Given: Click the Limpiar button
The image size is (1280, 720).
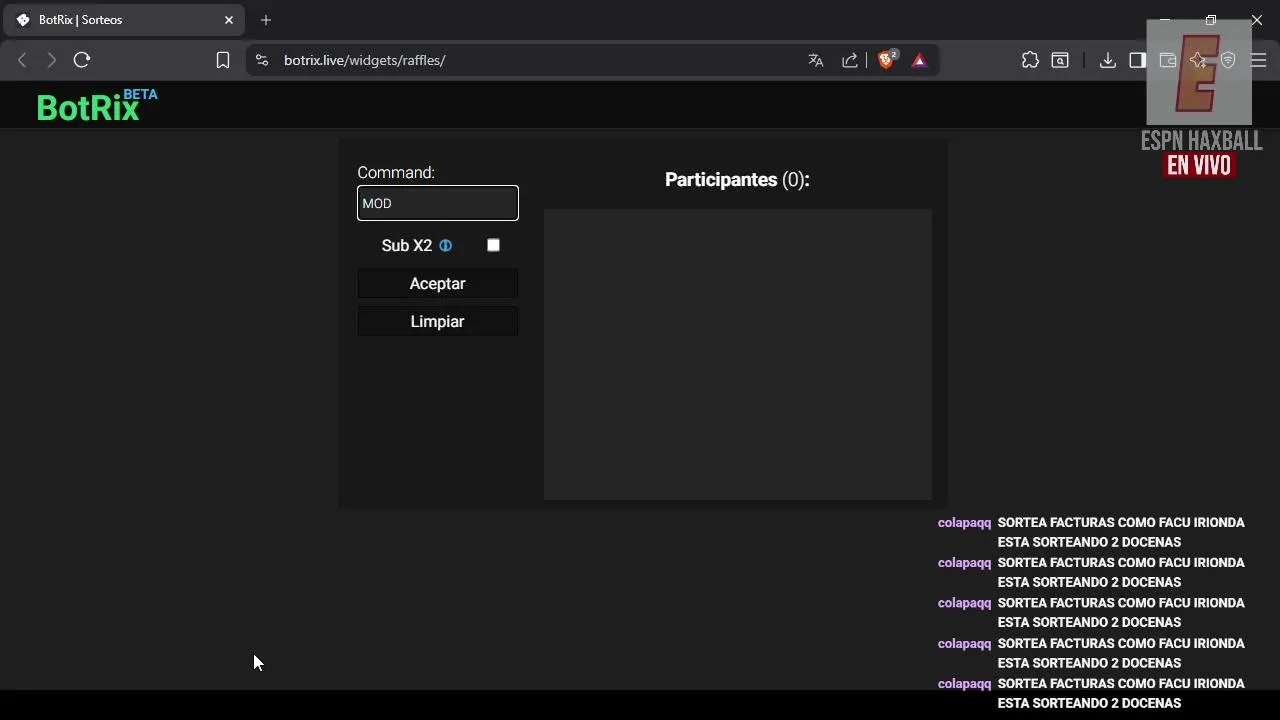Looking at the screenshot, I should [438, 322].
